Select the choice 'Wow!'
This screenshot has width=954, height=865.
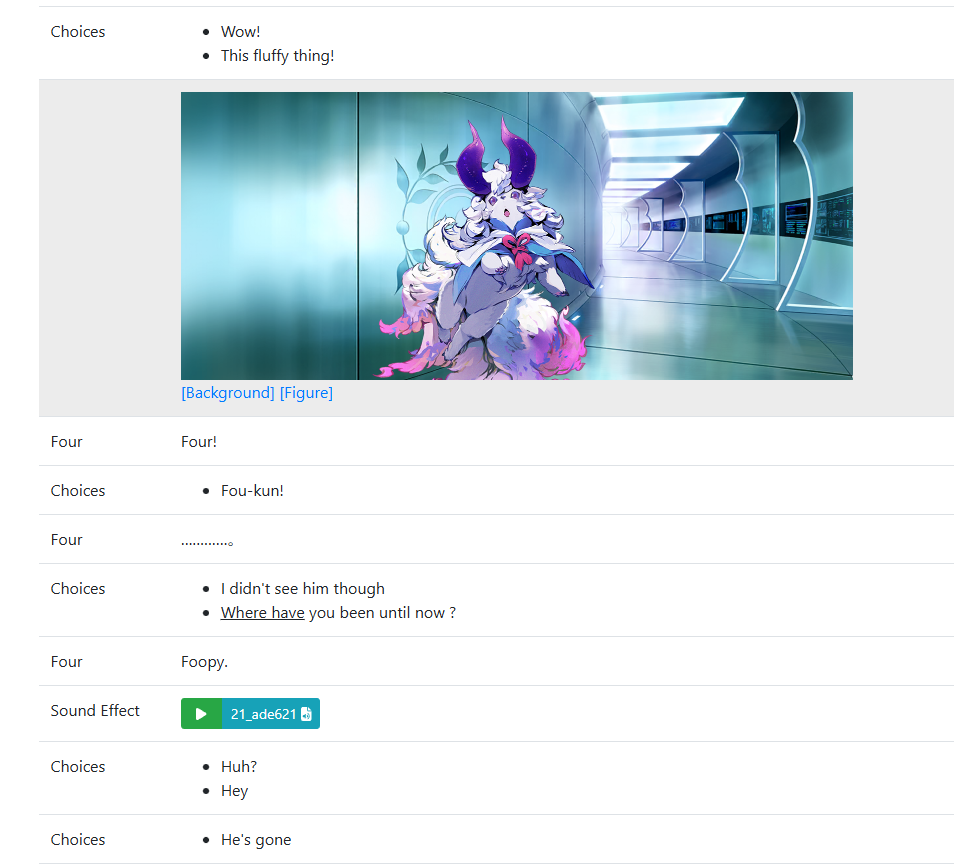pyautogui.click(x=240, y=32)
